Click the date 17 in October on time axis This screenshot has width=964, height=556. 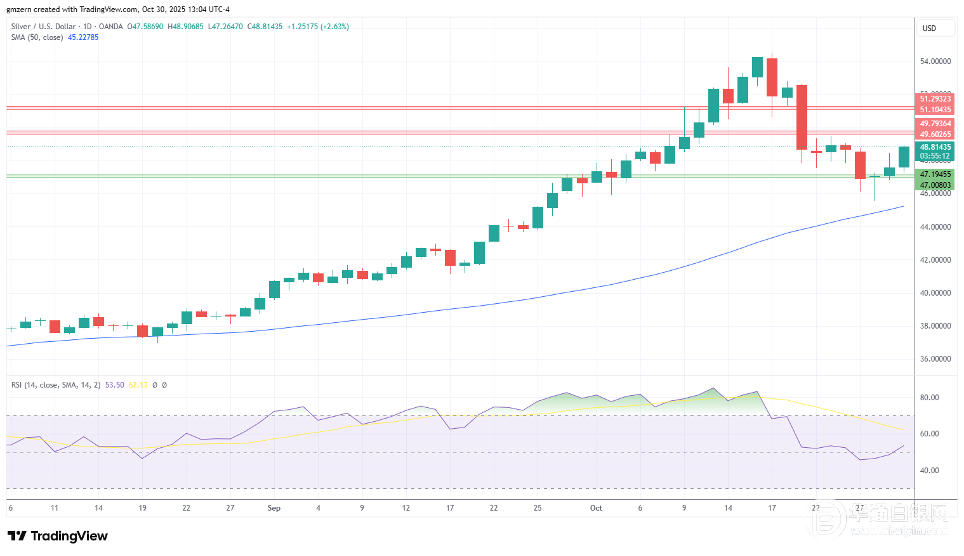click(772, 508)
